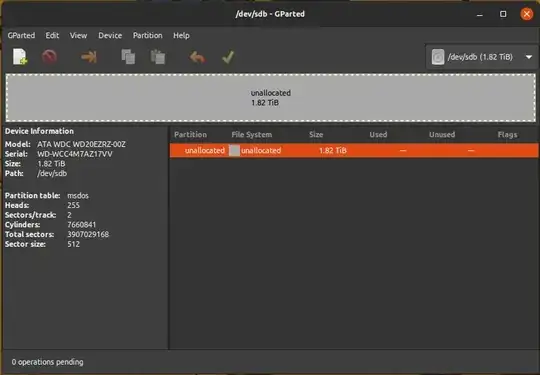The image size is (540, 375).
Task: Click the disk icon in device selector
Action: click(x=438, y=57)
